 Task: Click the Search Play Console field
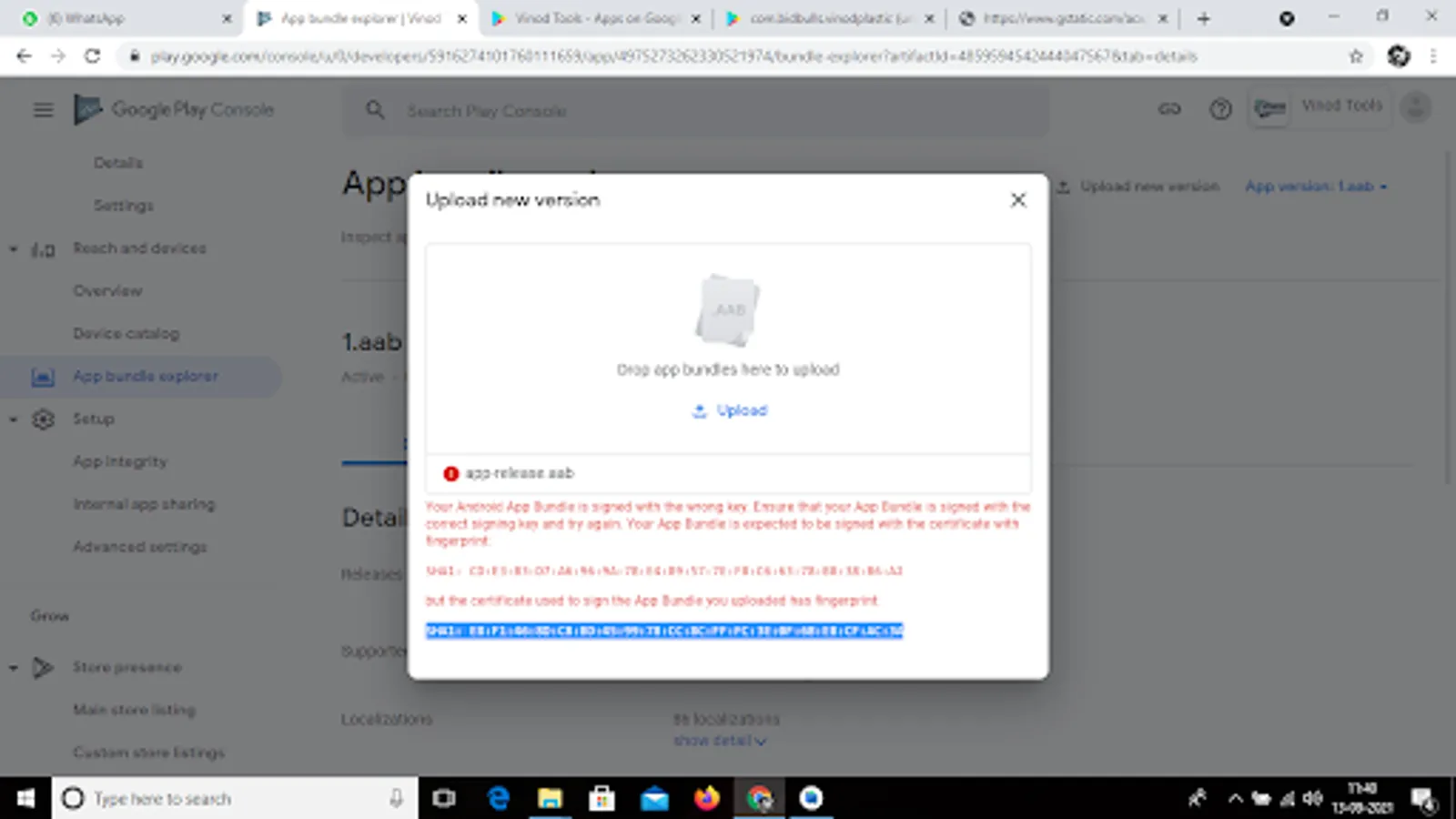[695, 110]
